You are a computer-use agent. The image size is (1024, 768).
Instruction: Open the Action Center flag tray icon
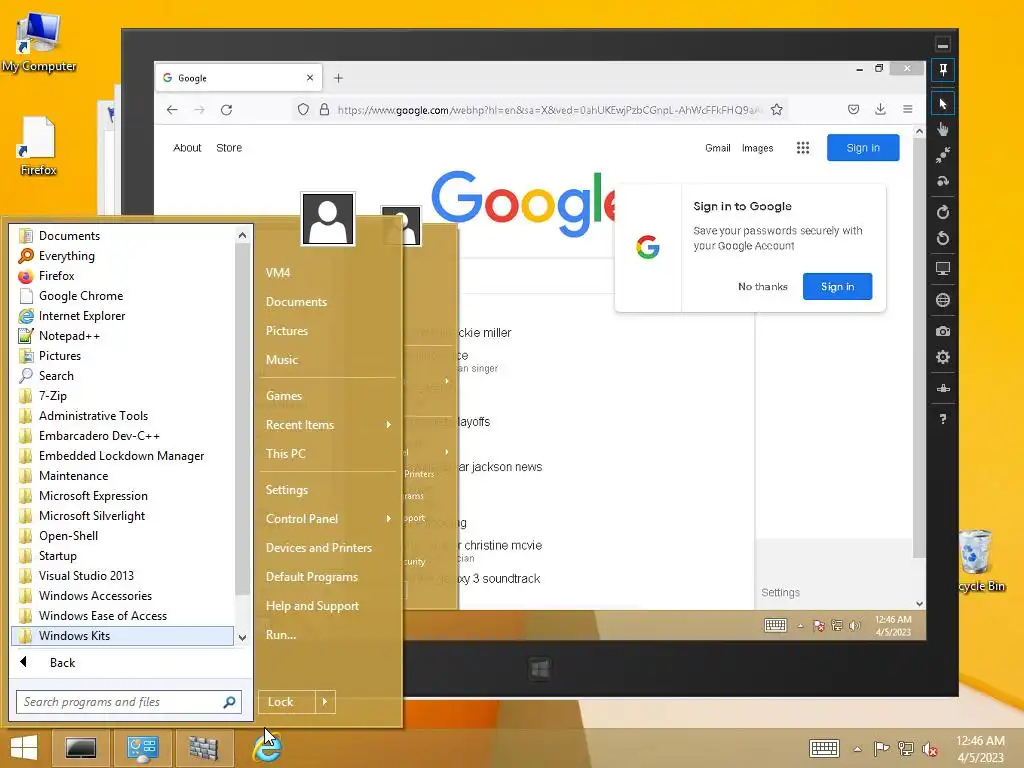[x=882, y=748]
